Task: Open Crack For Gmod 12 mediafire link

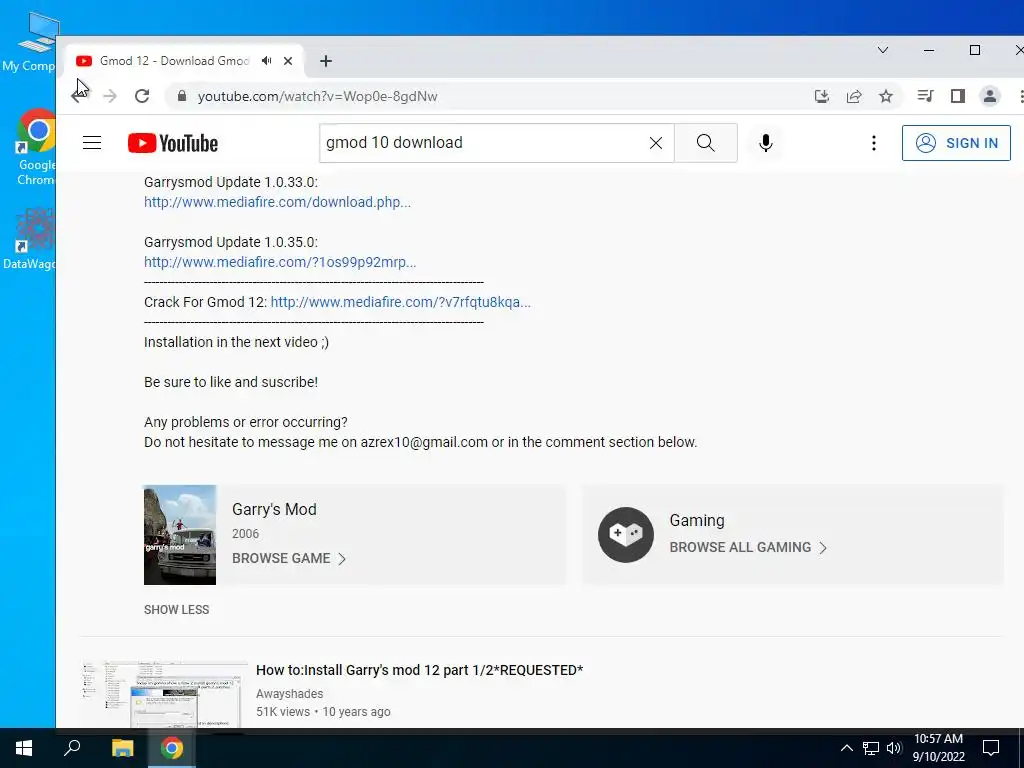Action: point(400,302)
